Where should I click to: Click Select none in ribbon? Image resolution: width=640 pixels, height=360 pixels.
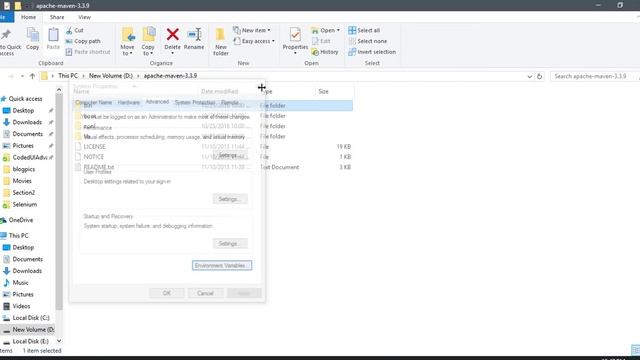coord(368,41)
